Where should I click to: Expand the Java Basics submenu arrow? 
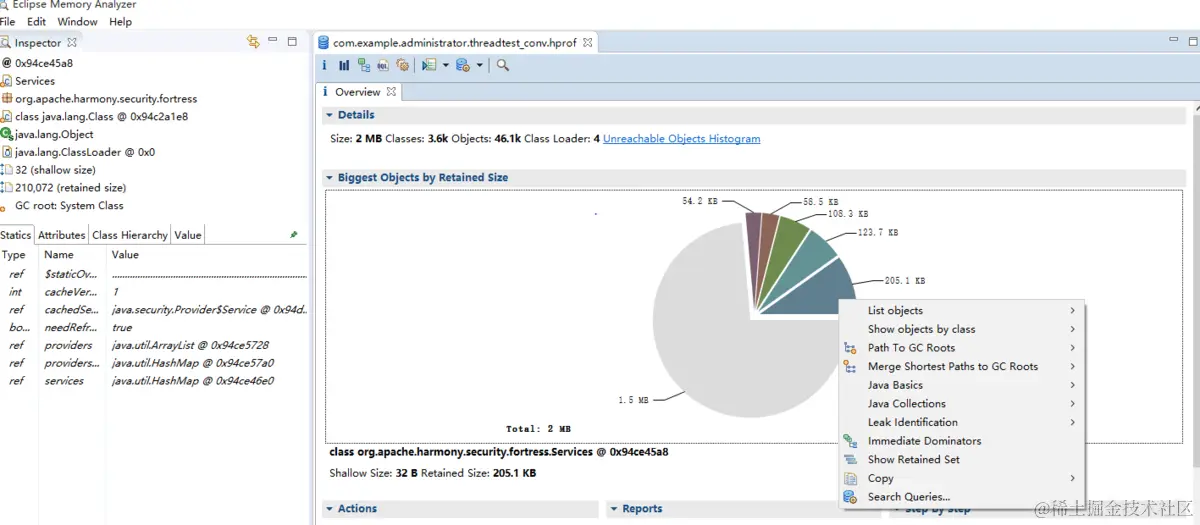pyautogui.click(x=1073, y=385)
